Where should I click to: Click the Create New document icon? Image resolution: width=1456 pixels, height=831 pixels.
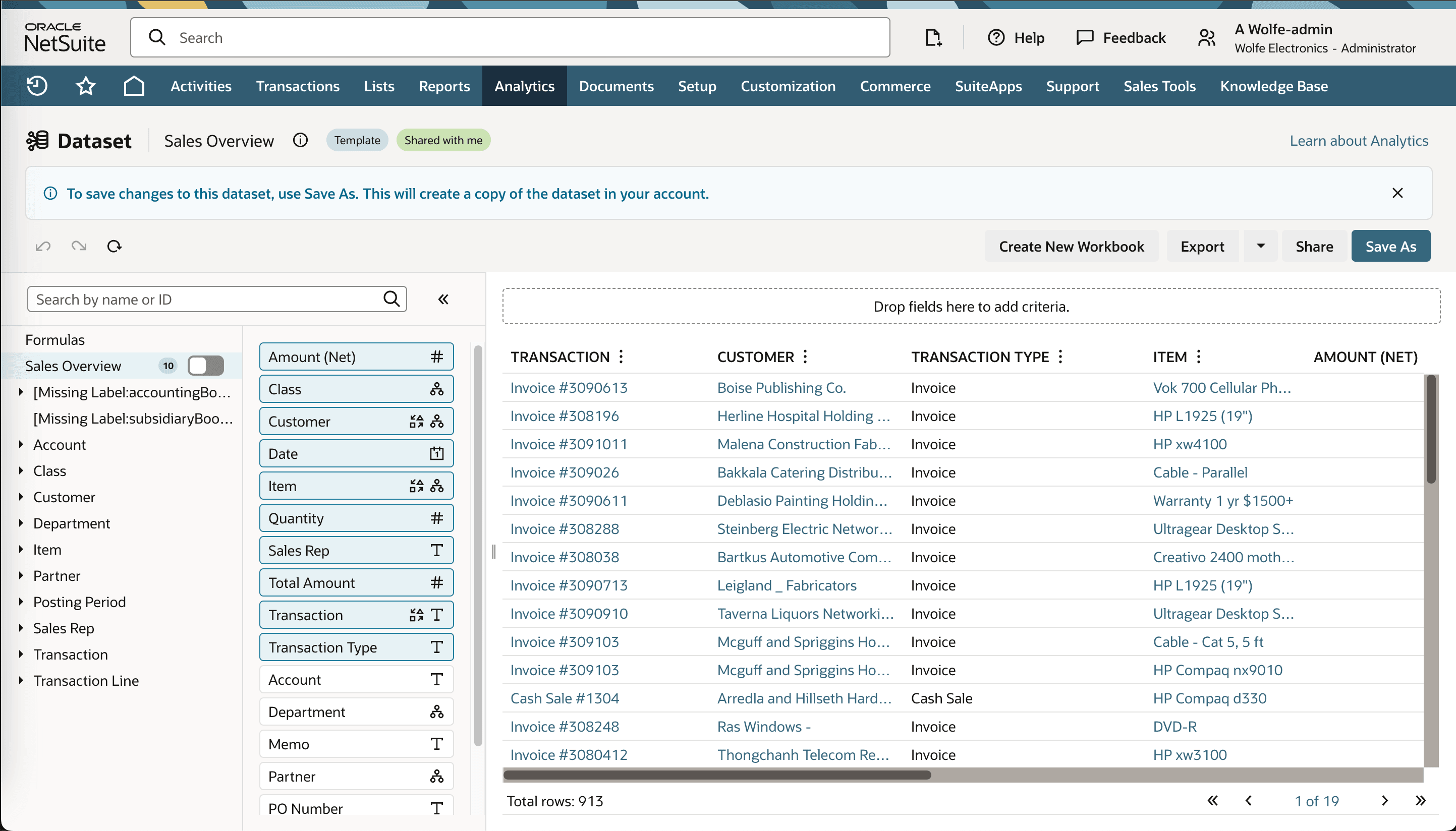point(933,38)
